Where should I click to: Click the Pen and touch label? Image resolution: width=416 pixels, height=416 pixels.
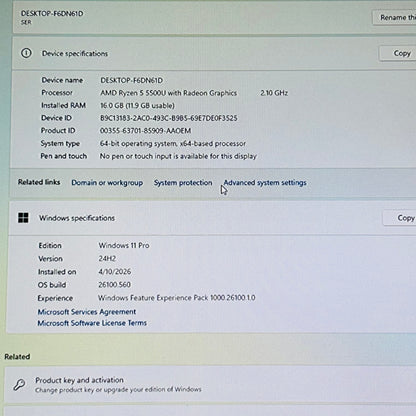click(x=64, y=156)
